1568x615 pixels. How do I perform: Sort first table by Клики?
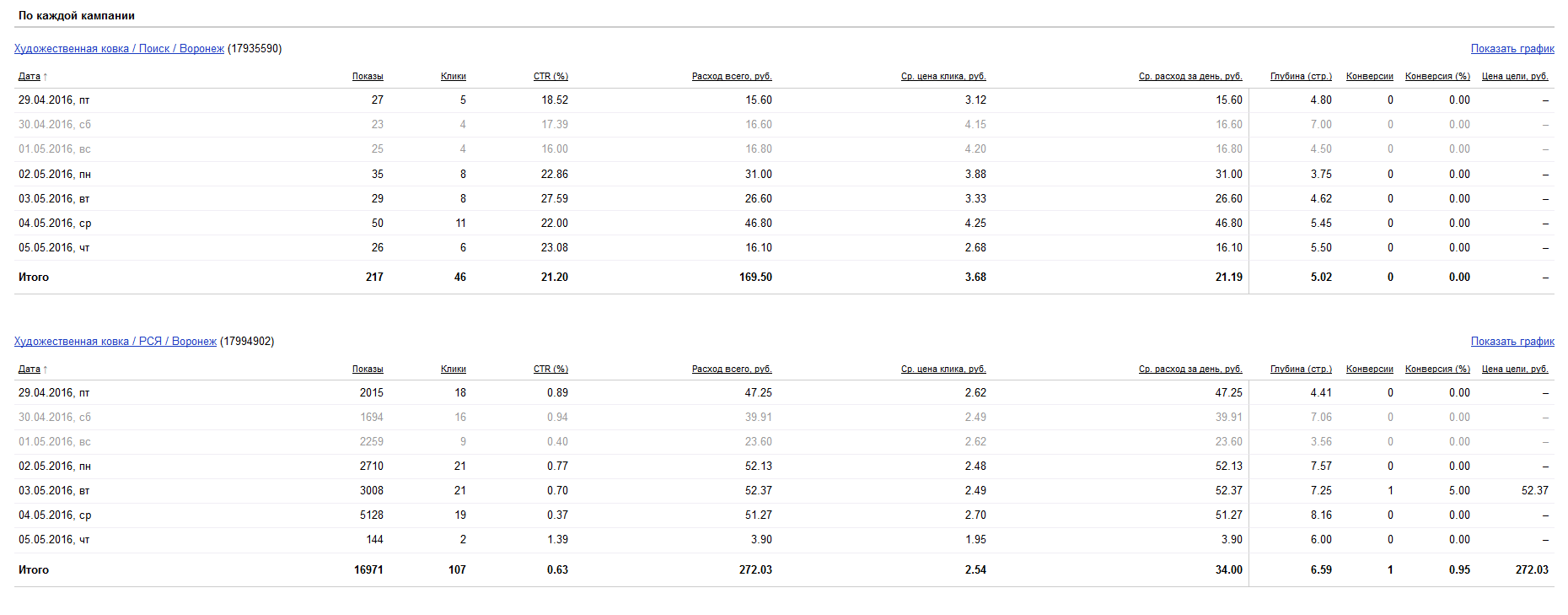pyautogui.click(x=454, y=77)
